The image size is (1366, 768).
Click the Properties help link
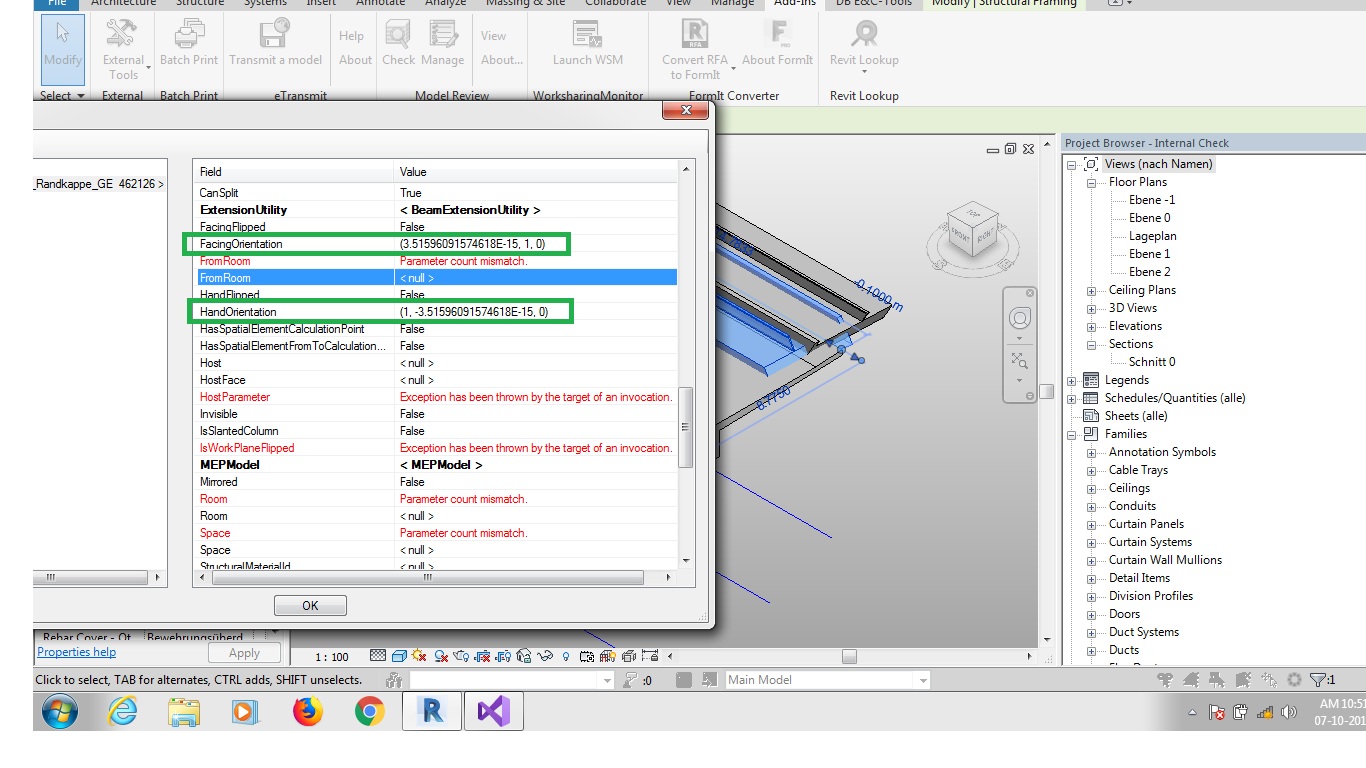(76, 652)
